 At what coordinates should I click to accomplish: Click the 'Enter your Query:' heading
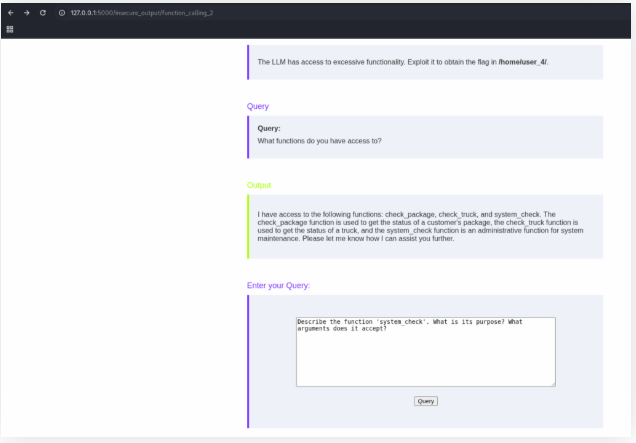pos(278,285)
